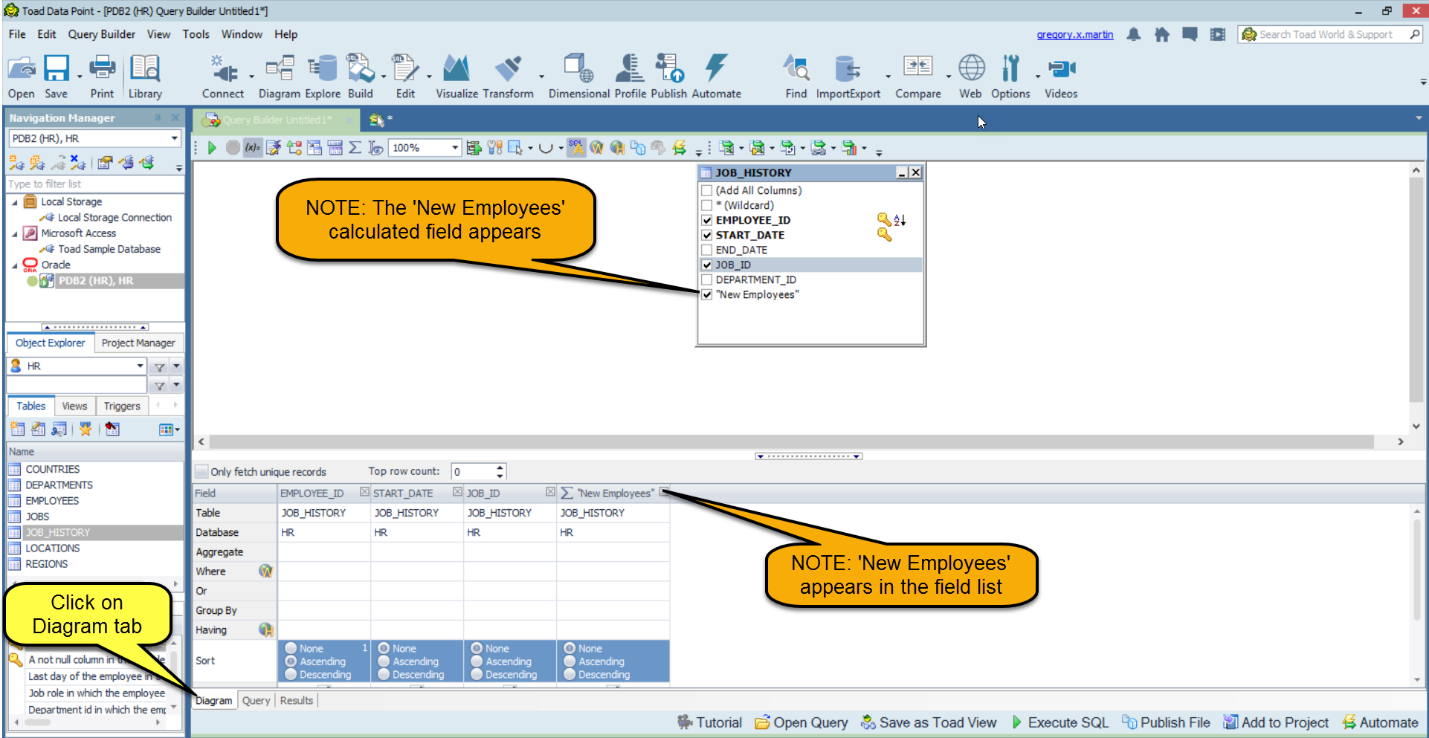Viewport: 1429px width, 738px height.
Task: Click the Type to filter list field
Action: pyautogui.click(x=95, y=184)
